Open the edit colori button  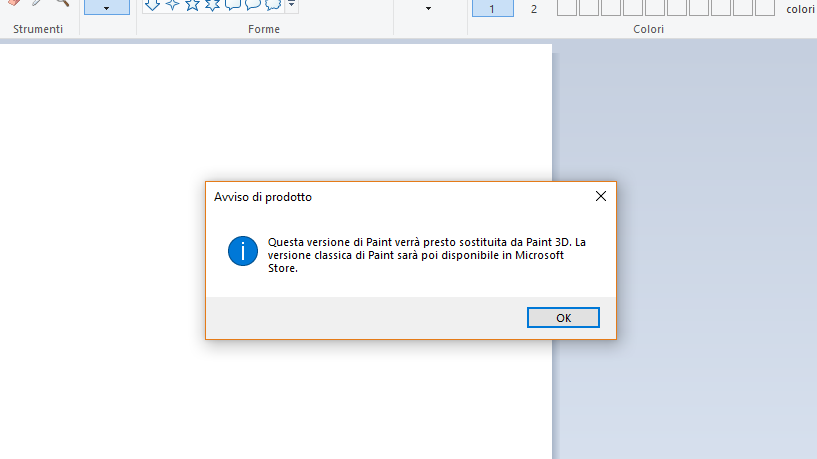point(800,9)
